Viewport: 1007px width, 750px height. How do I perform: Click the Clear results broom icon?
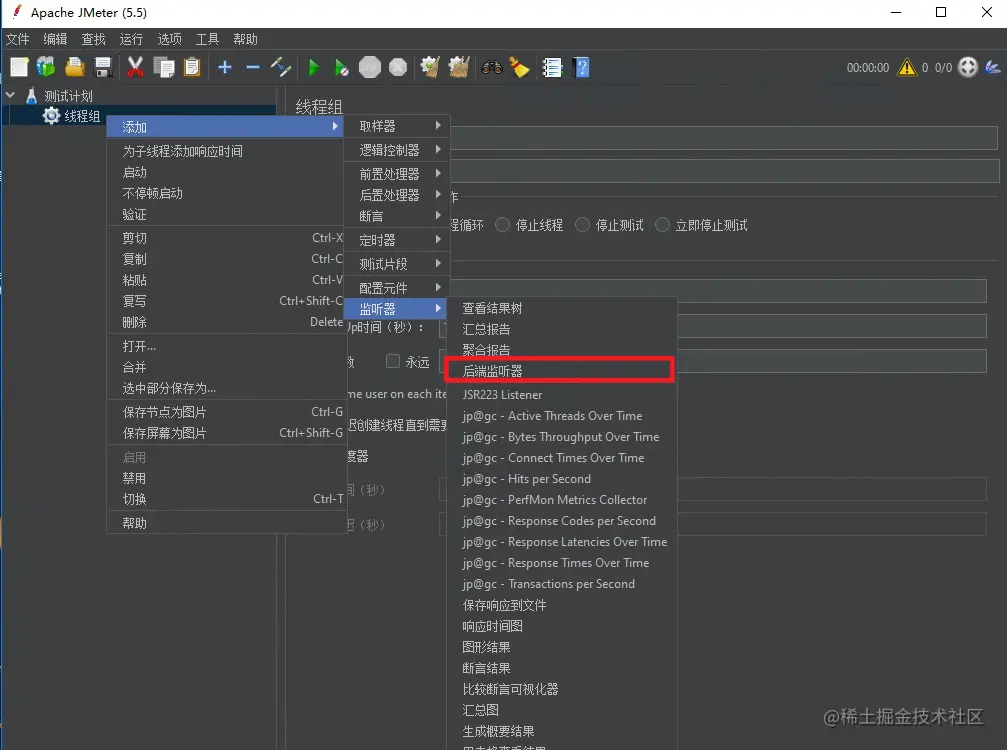[430, 67]
